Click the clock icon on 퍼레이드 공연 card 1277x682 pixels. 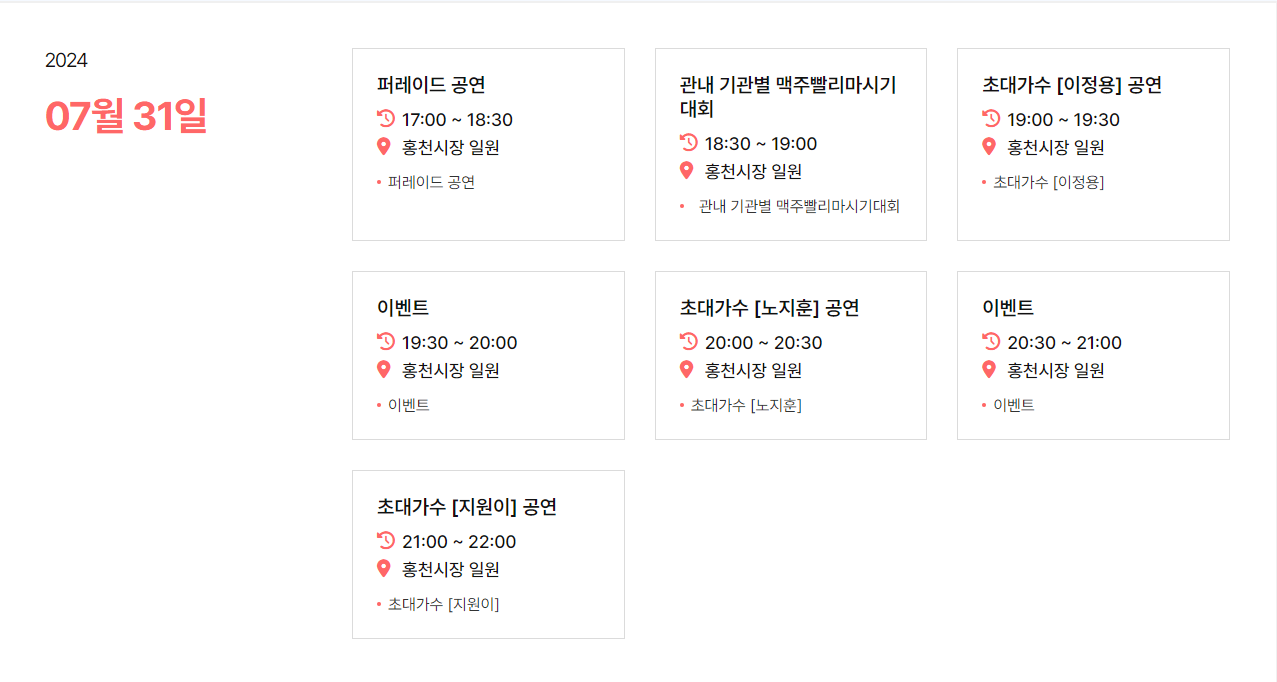pos(384,119)
